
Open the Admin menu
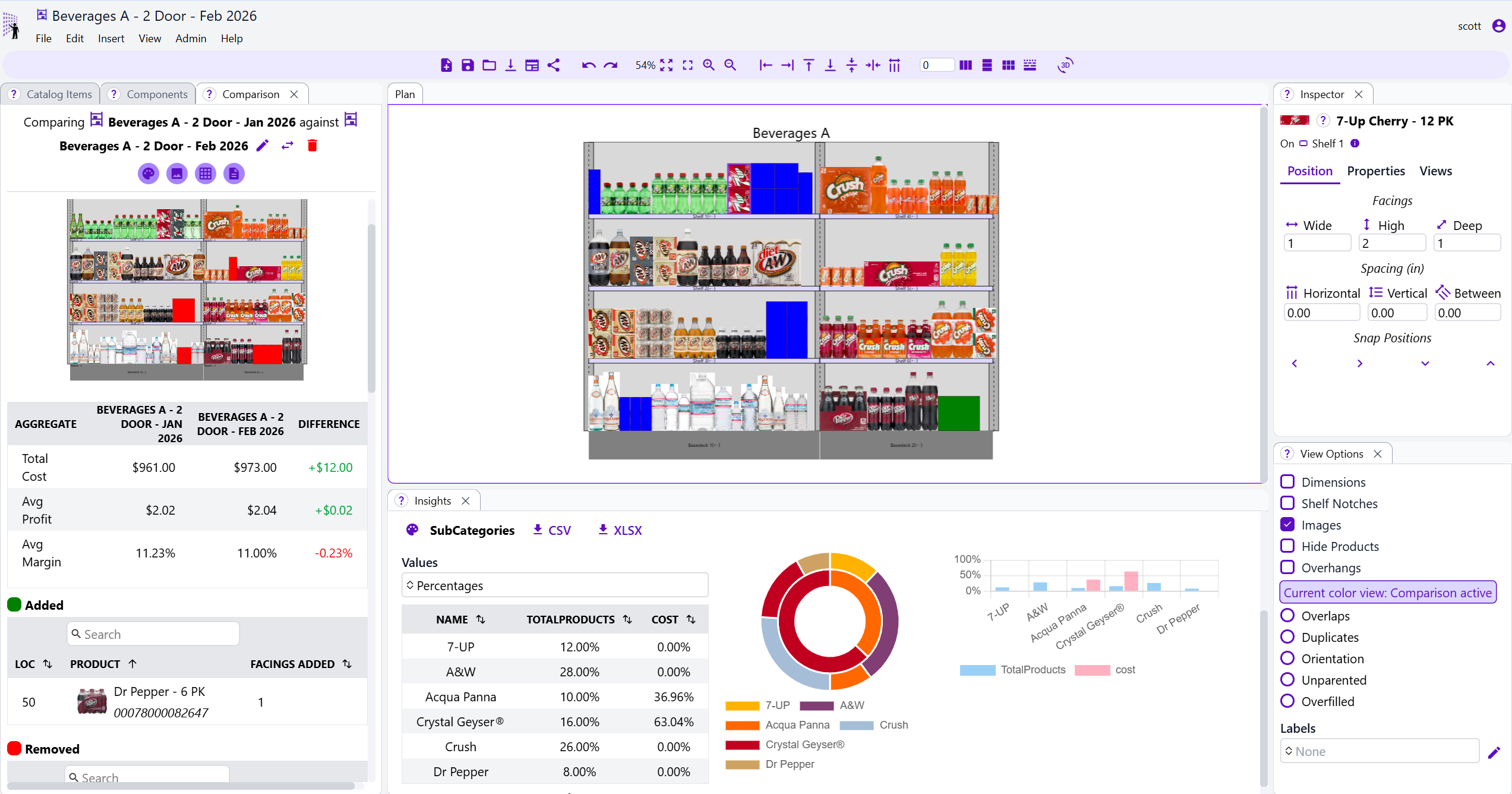pos(190,38)
